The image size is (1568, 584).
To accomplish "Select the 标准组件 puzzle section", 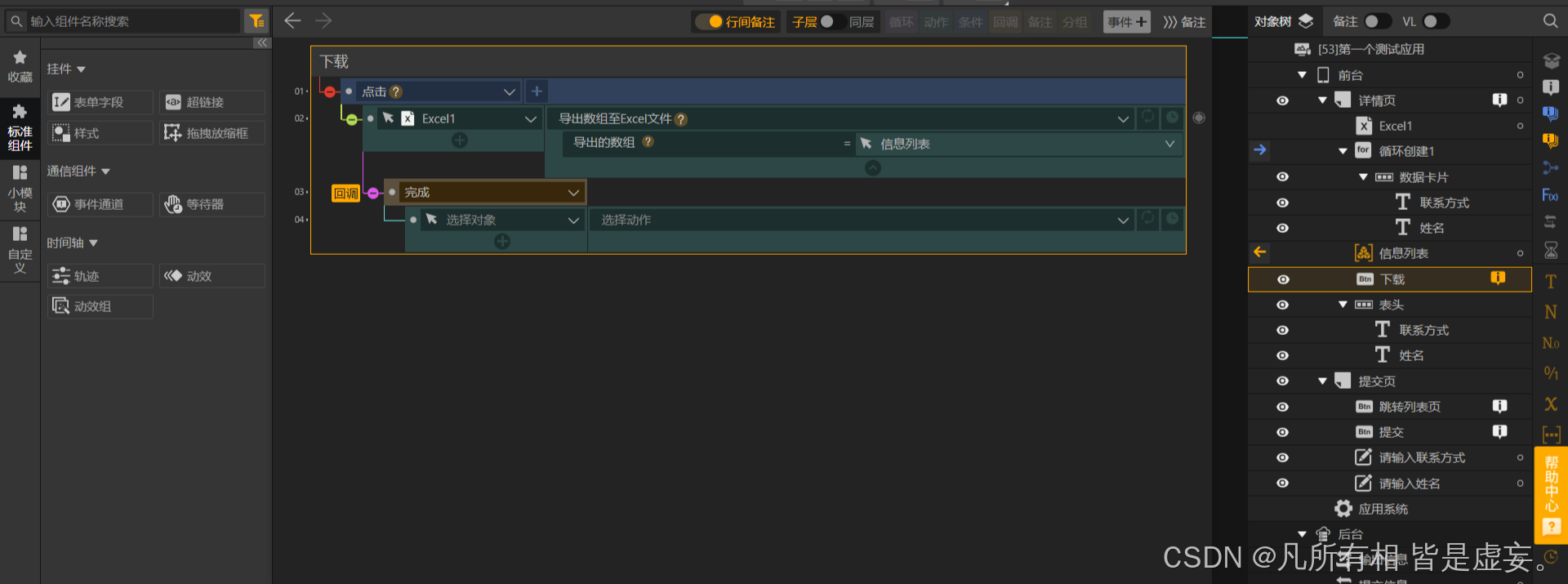I will (20, 127).
